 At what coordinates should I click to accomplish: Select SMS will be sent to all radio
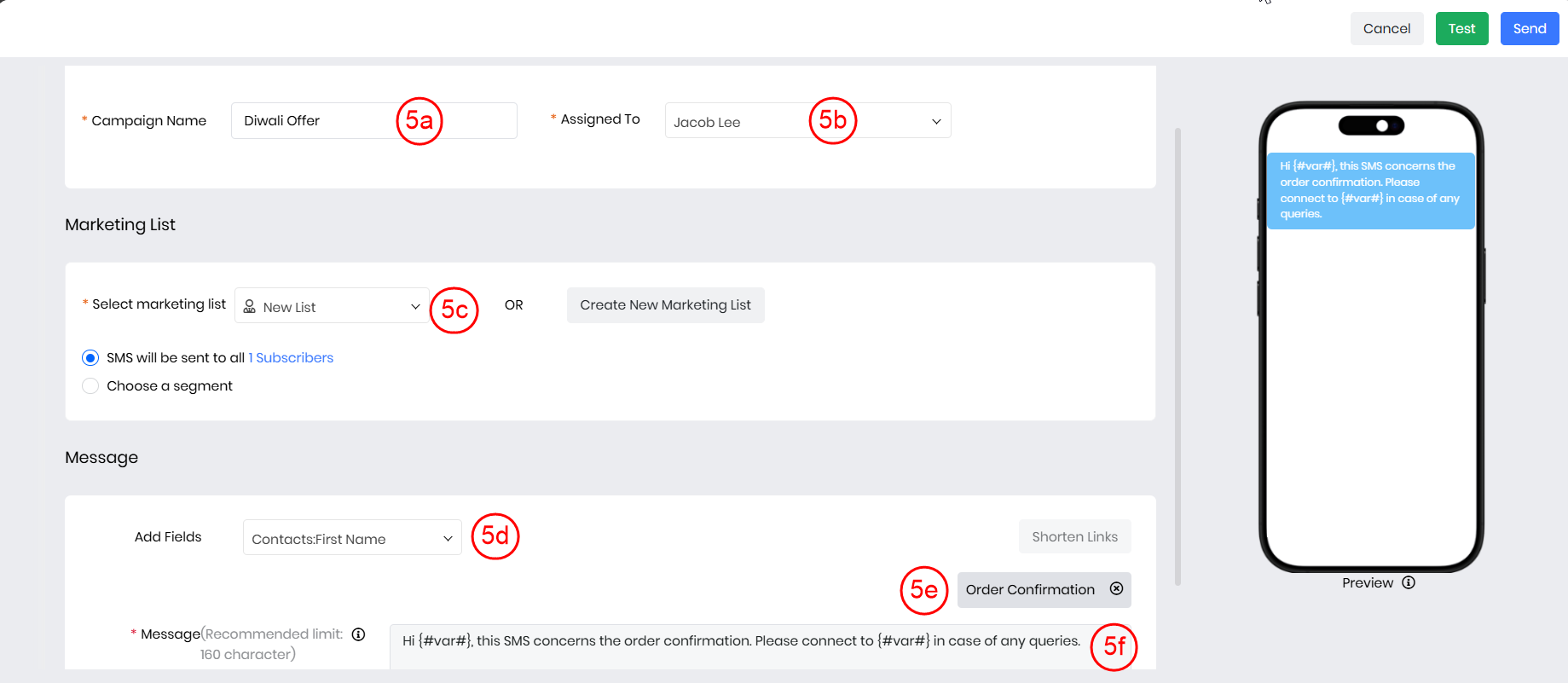tap(90, 358)
